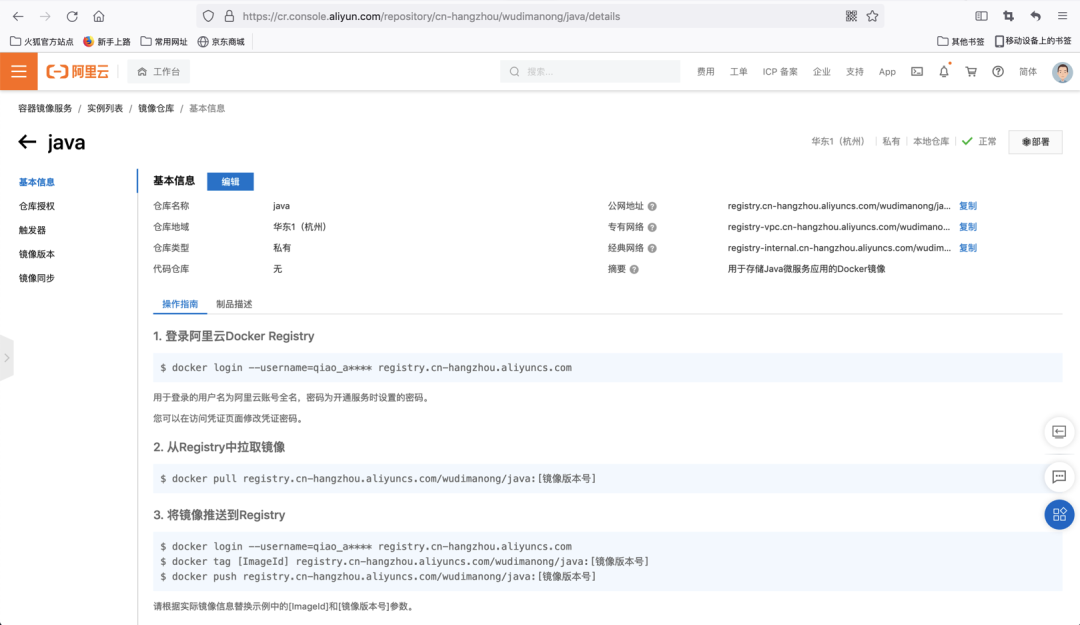Open 费用 in top navigation
Screen dimensions: 1080x625
[705, 72]
